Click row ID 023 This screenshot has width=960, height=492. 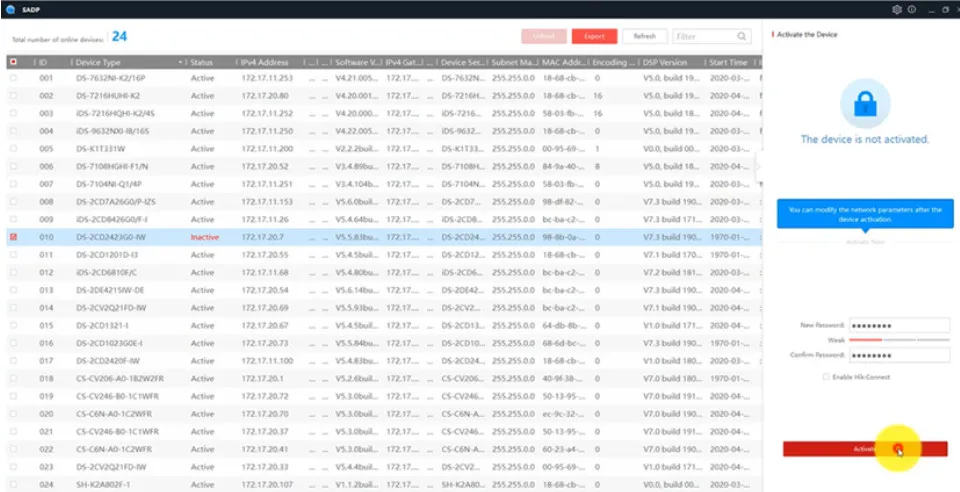(47, 467)
